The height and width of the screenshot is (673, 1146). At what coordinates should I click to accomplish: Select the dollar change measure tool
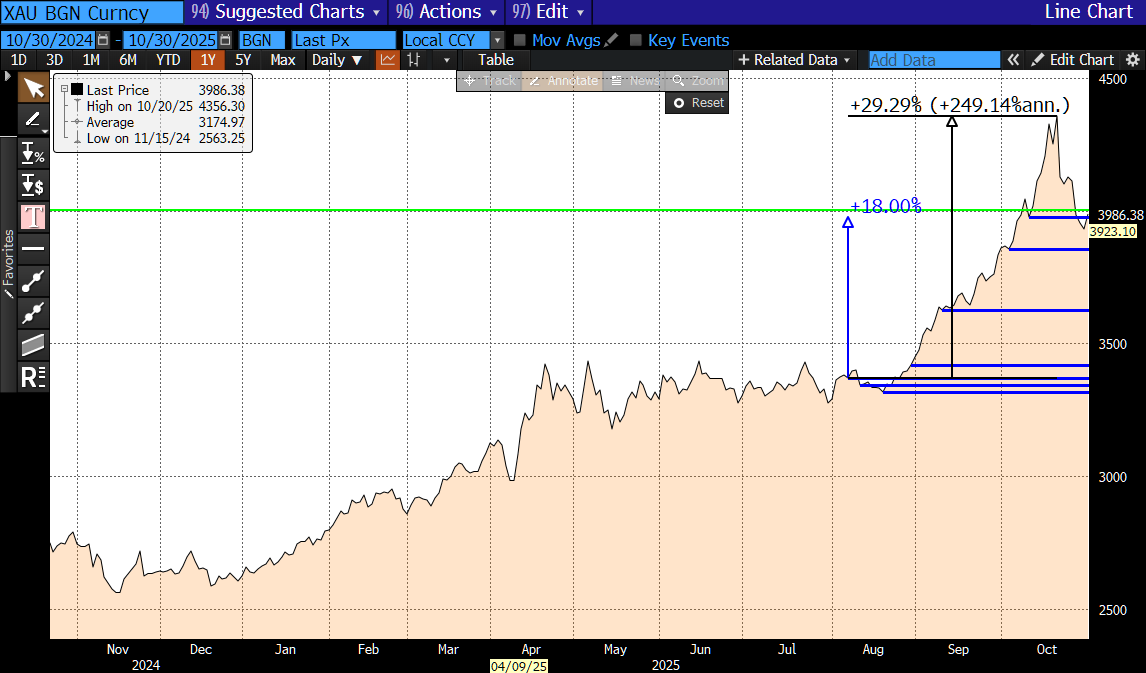tap(33, 185)
